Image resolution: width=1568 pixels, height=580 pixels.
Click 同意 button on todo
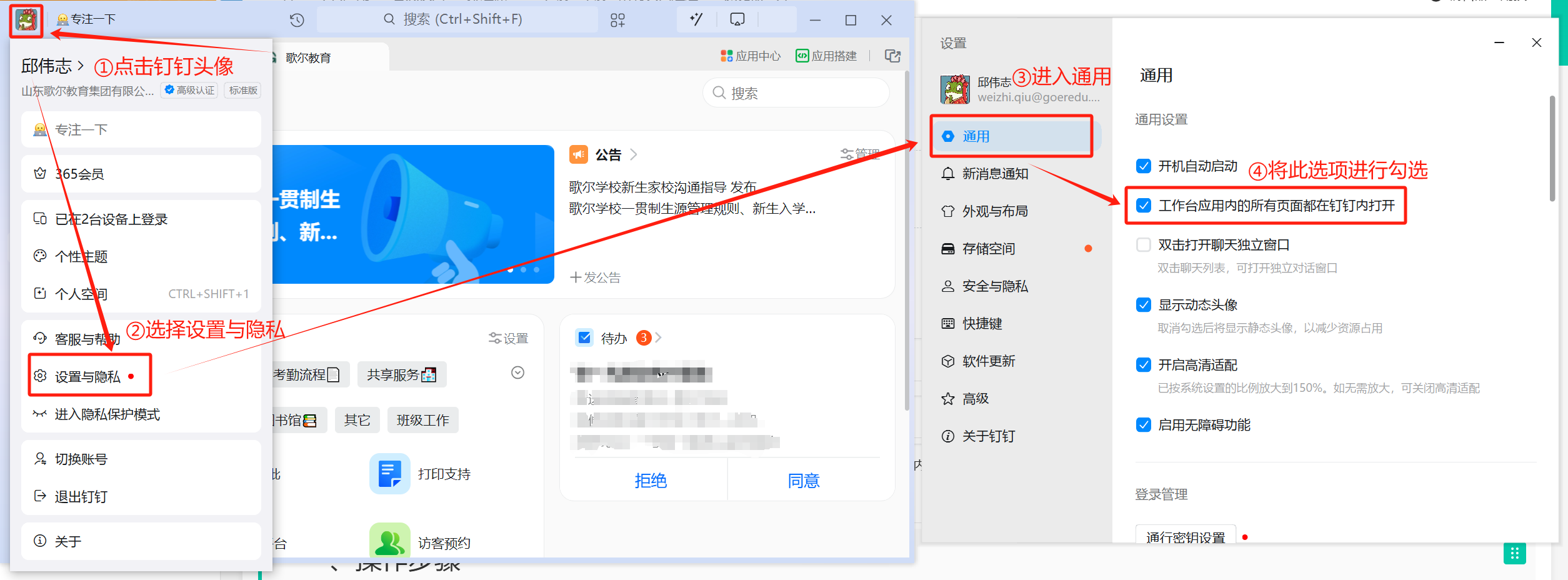804,480
